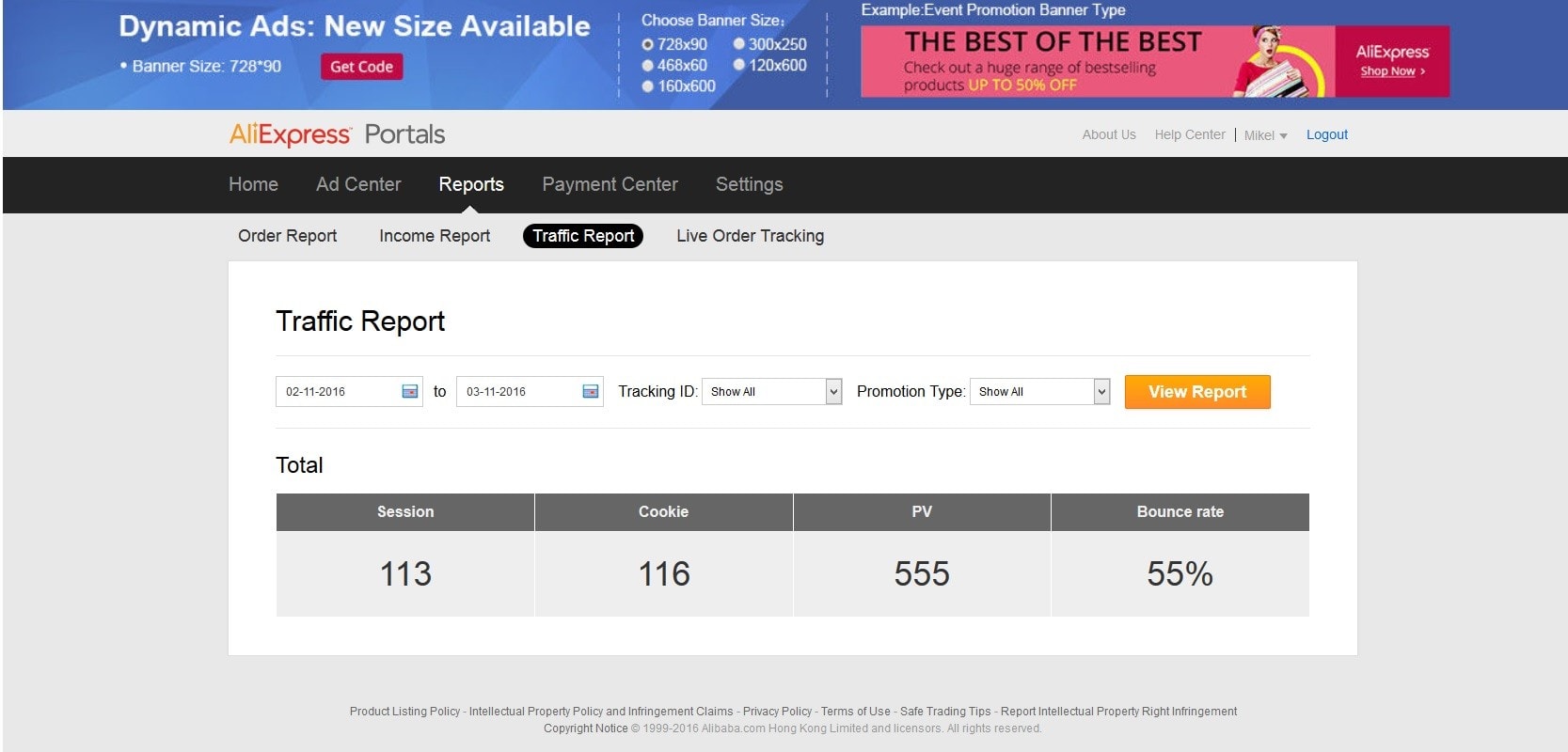Image resolution: width=1568 pixels, height=752 pixels.
Task: Select the 120x600 banner size radio
Action: click(x=738, y=65)
